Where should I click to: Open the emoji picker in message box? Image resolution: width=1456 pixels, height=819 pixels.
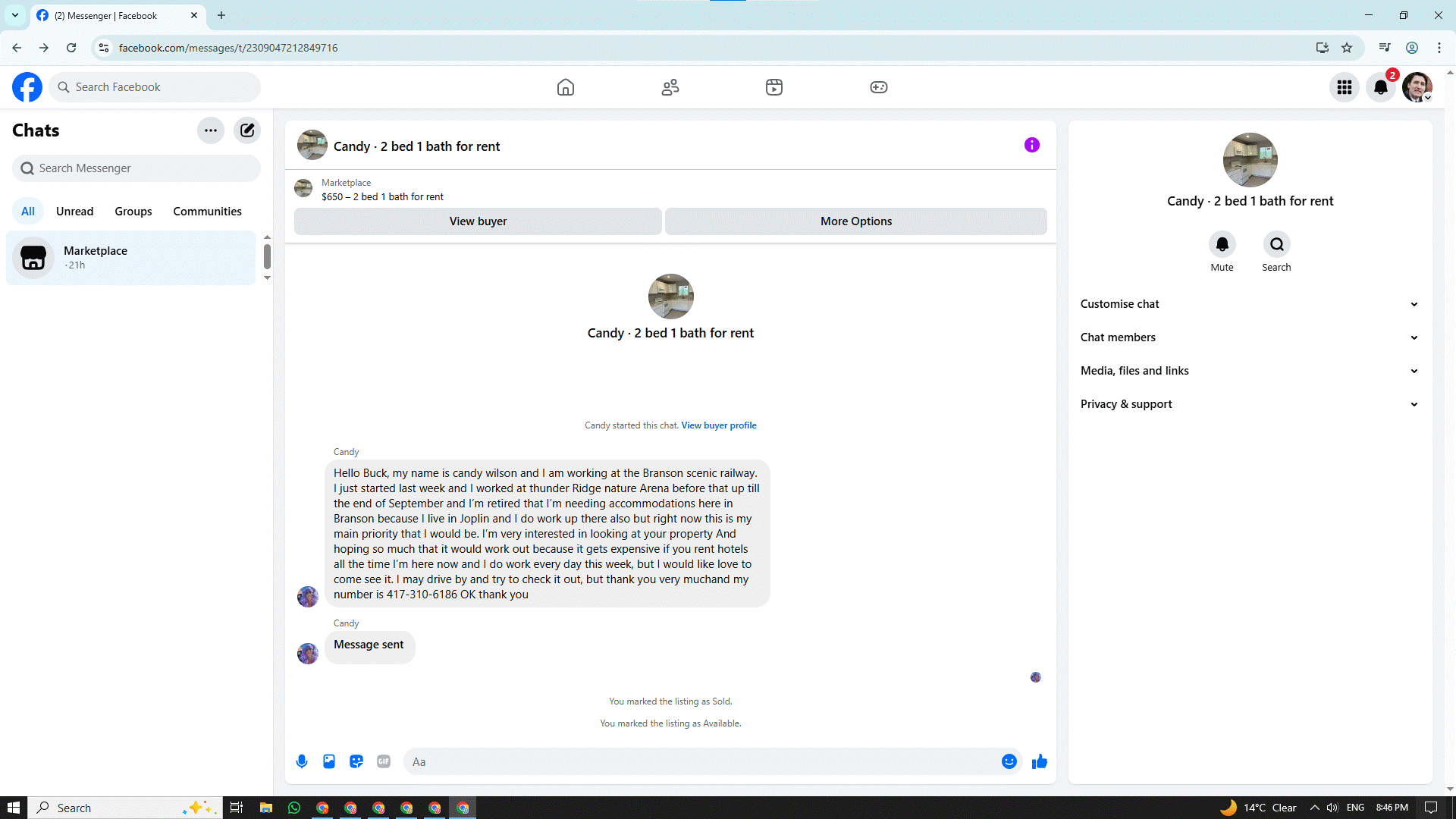click(x=1009, y=761)
